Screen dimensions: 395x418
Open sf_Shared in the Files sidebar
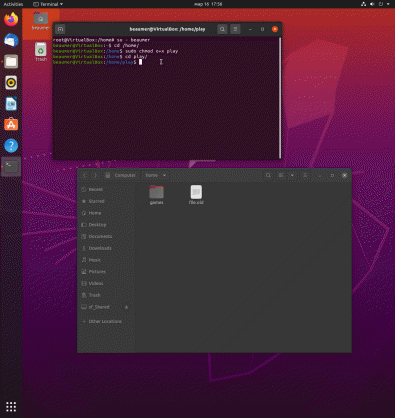pyautogui.click(x=106, y=307)
